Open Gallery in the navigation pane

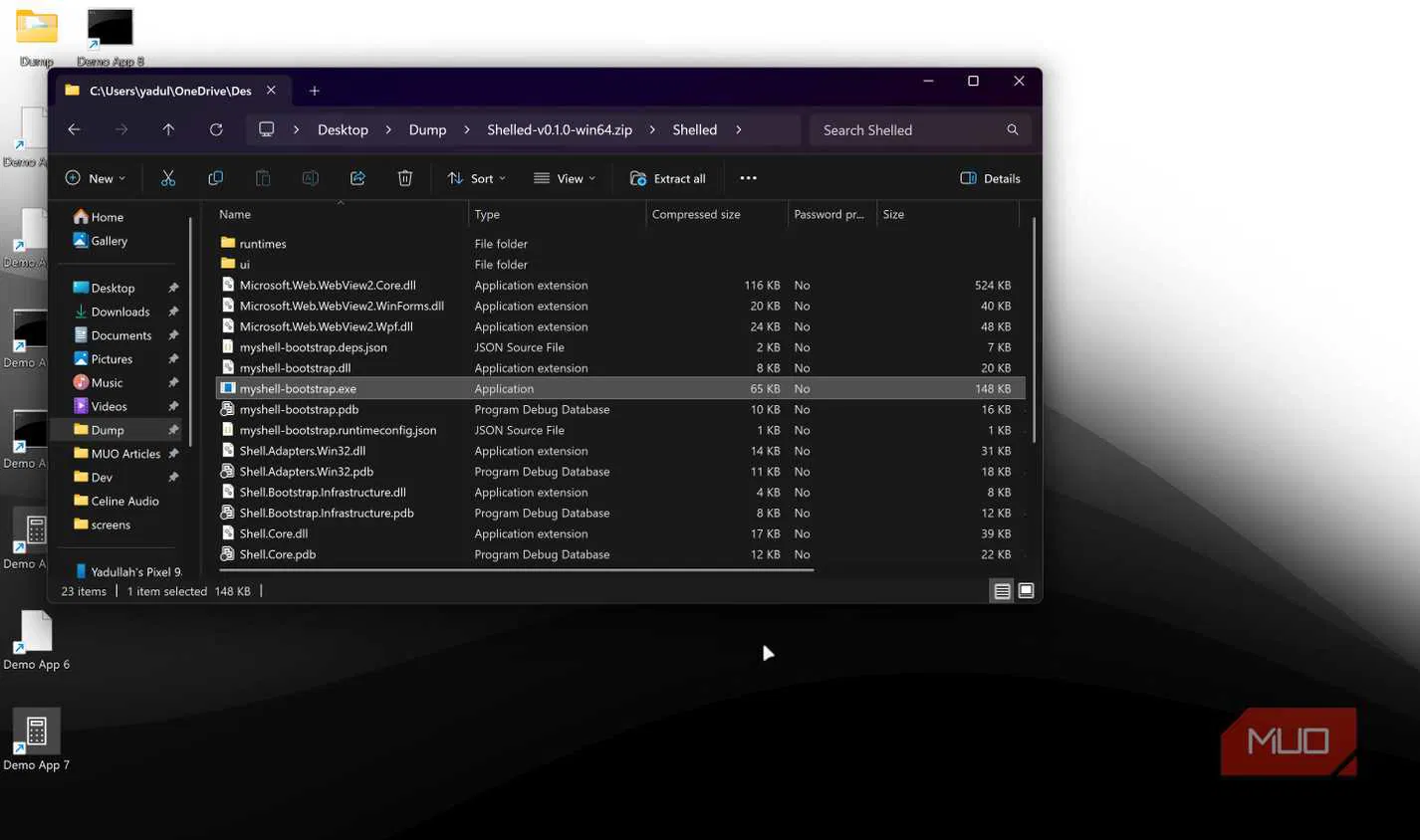tap(101, 241)
